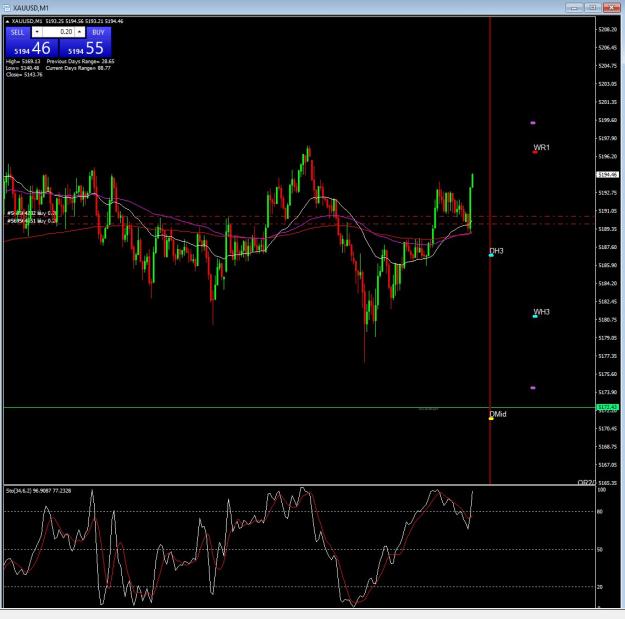Click the SELL button in one-click trading panel

click(x=18, y=32)
